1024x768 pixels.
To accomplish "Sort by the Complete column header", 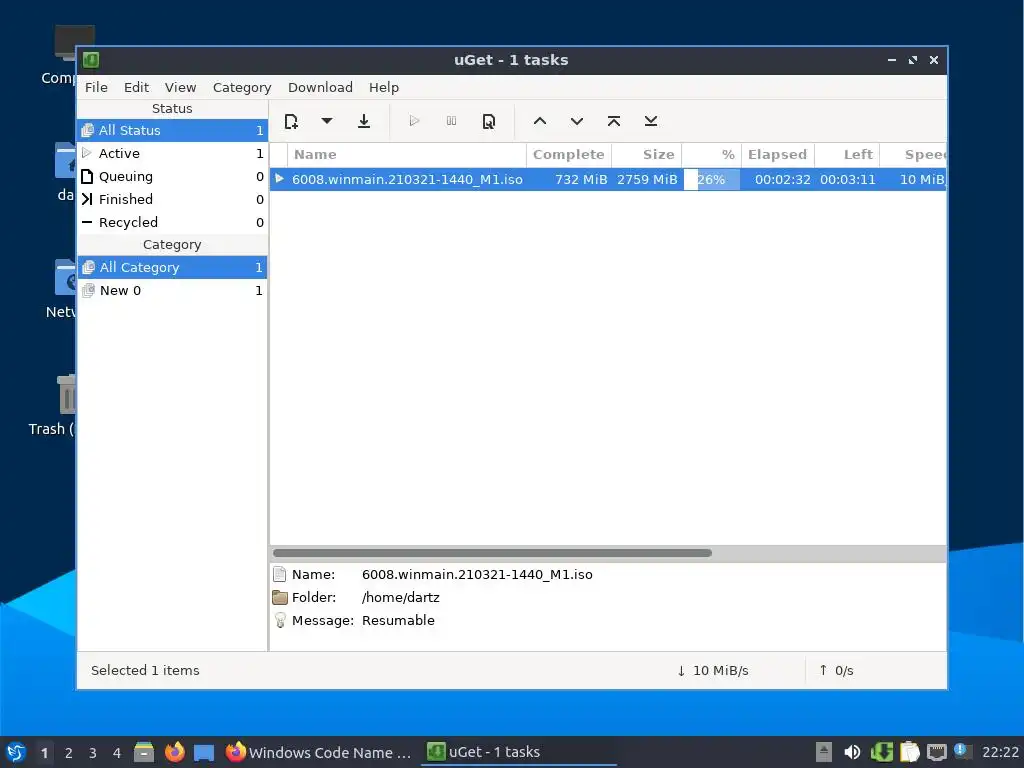I will [569, 155].
